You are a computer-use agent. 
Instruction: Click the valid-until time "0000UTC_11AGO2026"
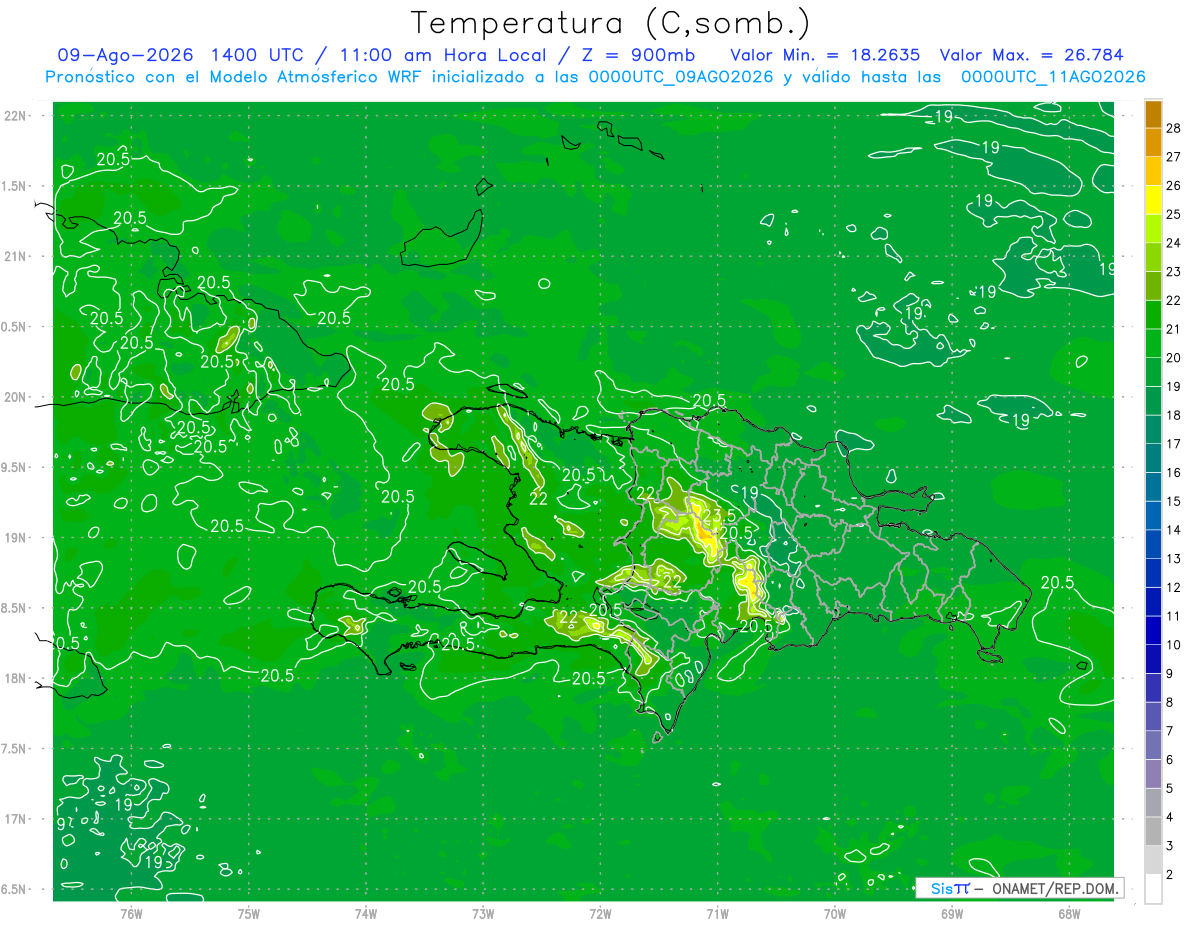point(1053,77)
